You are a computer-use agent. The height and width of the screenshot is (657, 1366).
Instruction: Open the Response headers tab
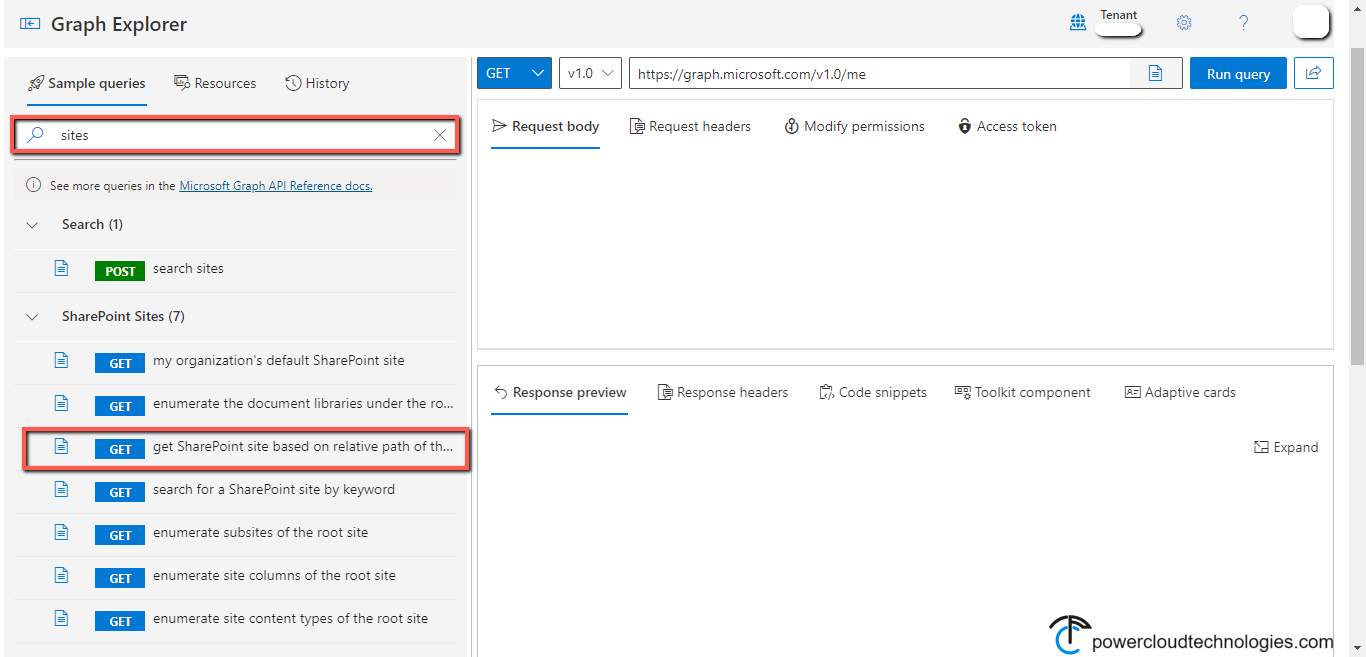point(723,392)
